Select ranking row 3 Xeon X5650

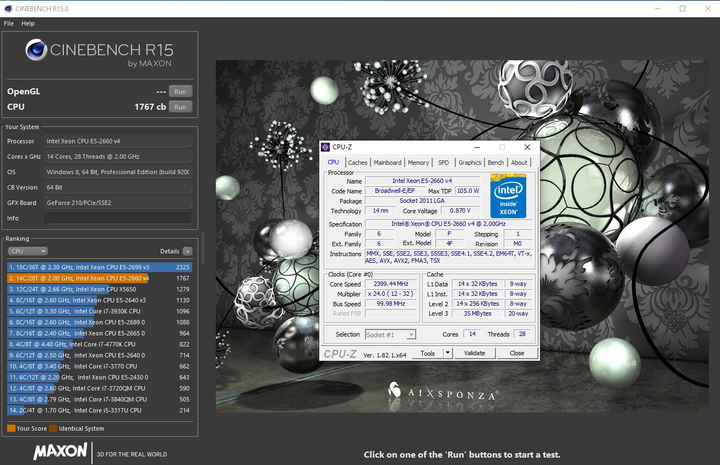tap(99, 289)
